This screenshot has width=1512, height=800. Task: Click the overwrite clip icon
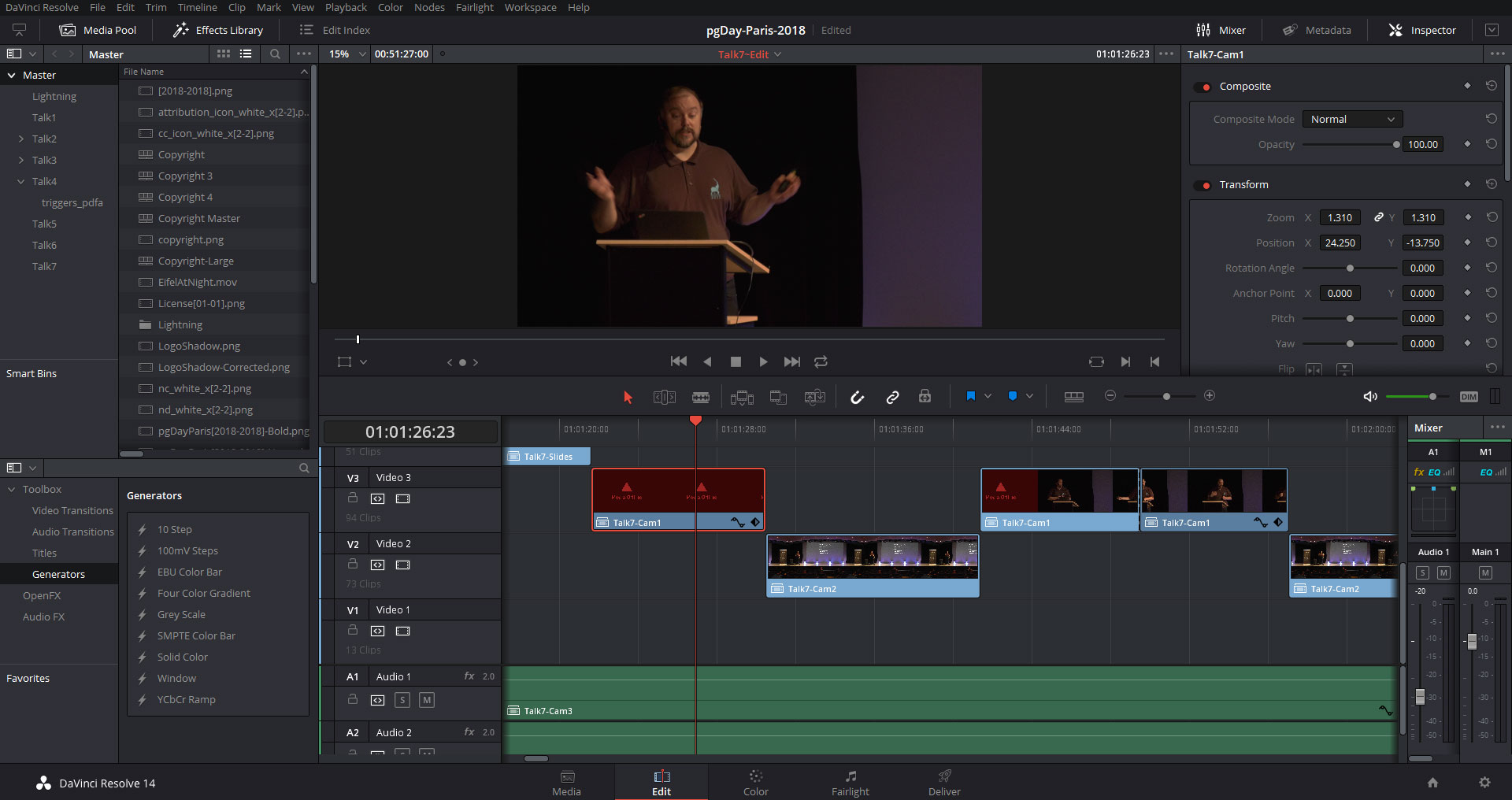click(778, 397)
